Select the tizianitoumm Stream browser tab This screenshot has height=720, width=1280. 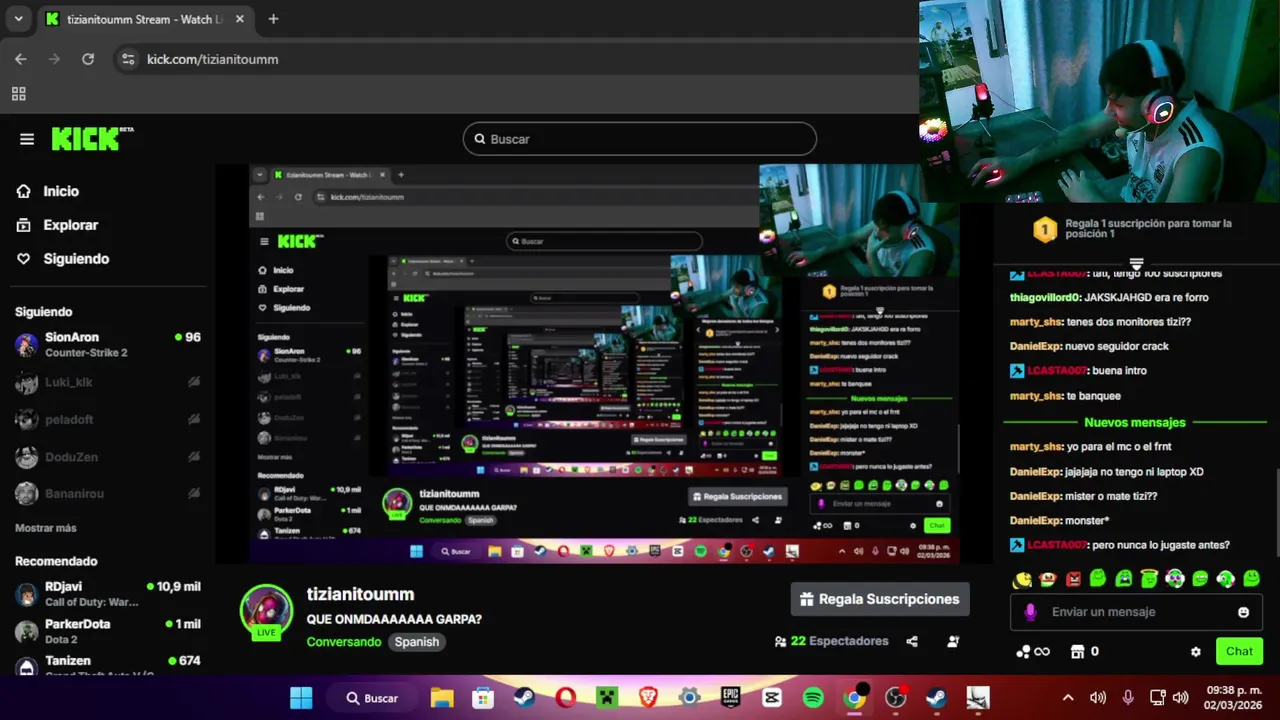145,19
